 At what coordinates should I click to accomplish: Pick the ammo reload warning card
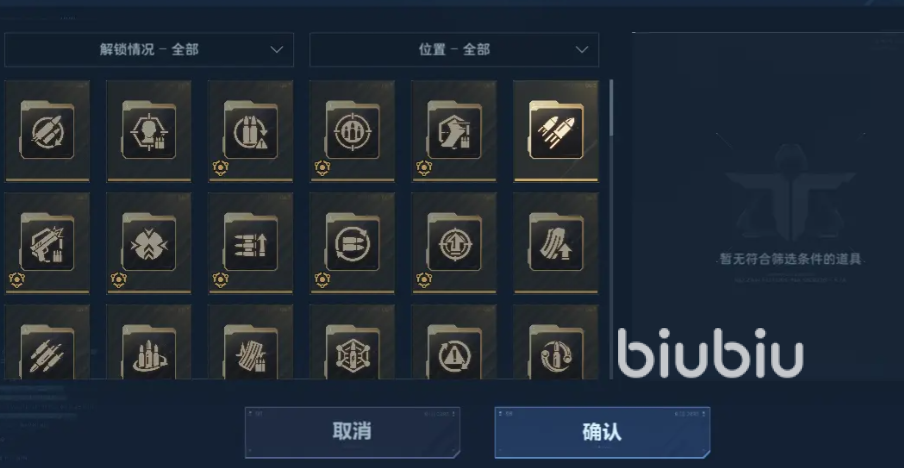(x=251, y=131)
